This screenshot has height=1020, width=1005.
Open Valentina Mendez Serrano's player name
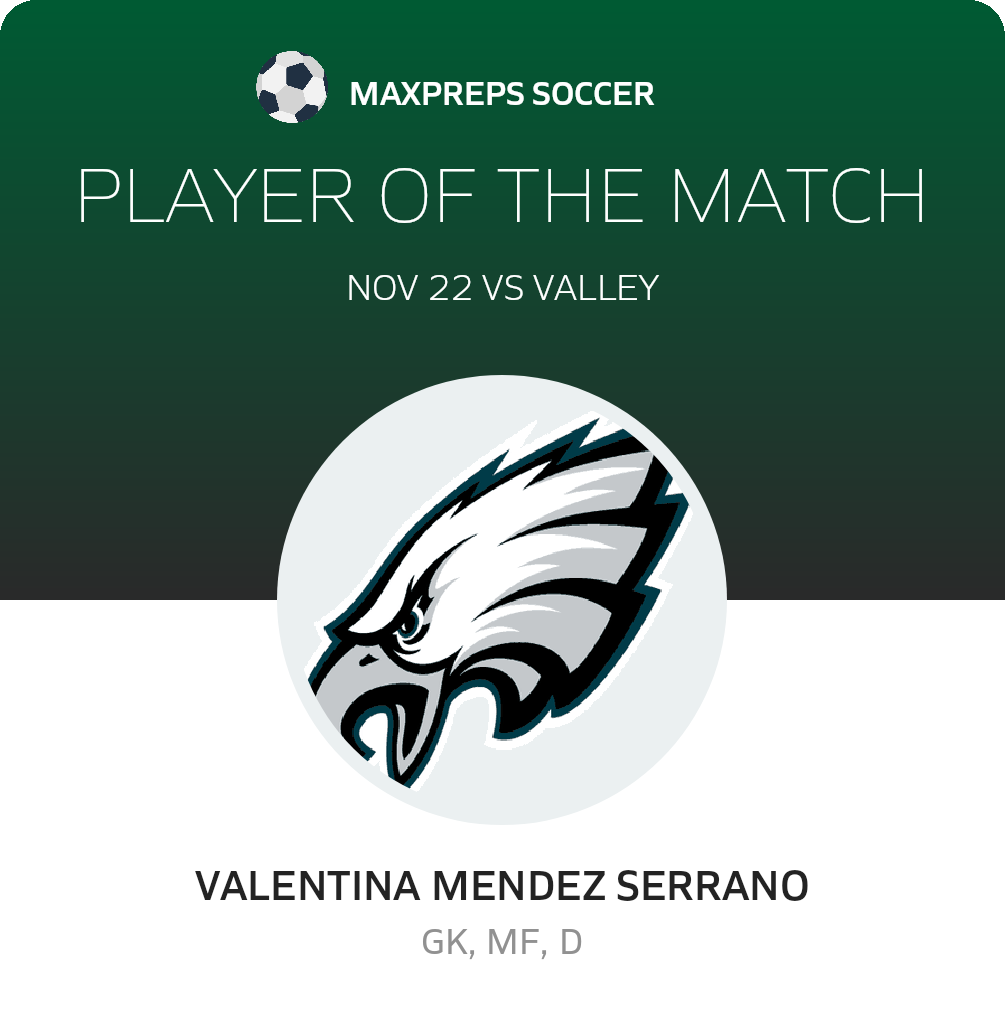click(x=502, y=886)
